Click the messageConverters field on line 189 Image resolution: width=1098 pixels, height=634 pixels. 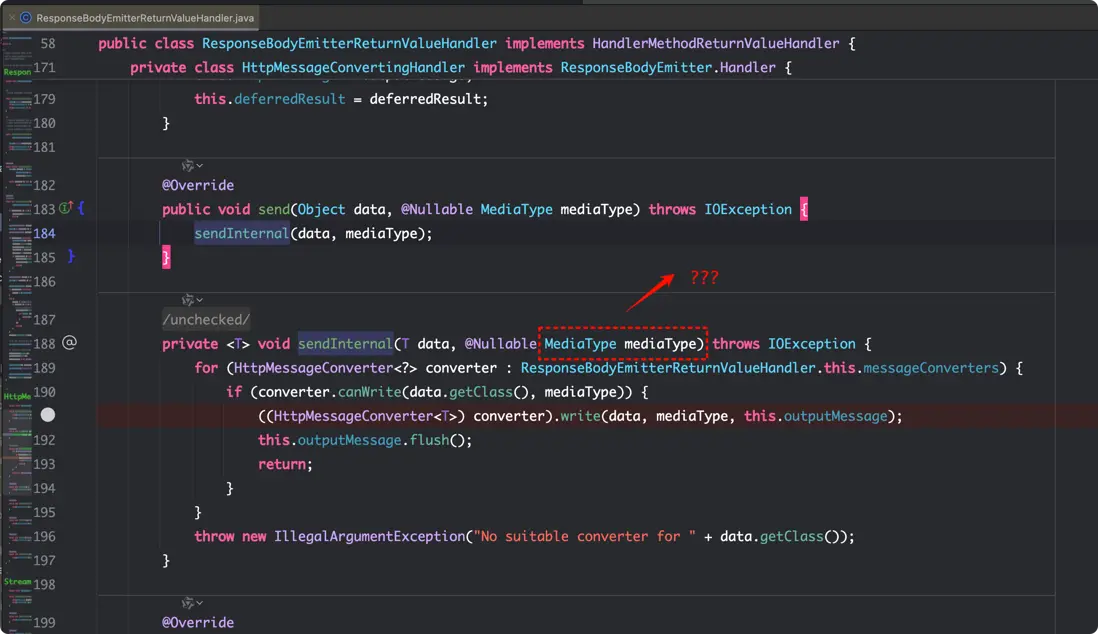tap(931, 368)
